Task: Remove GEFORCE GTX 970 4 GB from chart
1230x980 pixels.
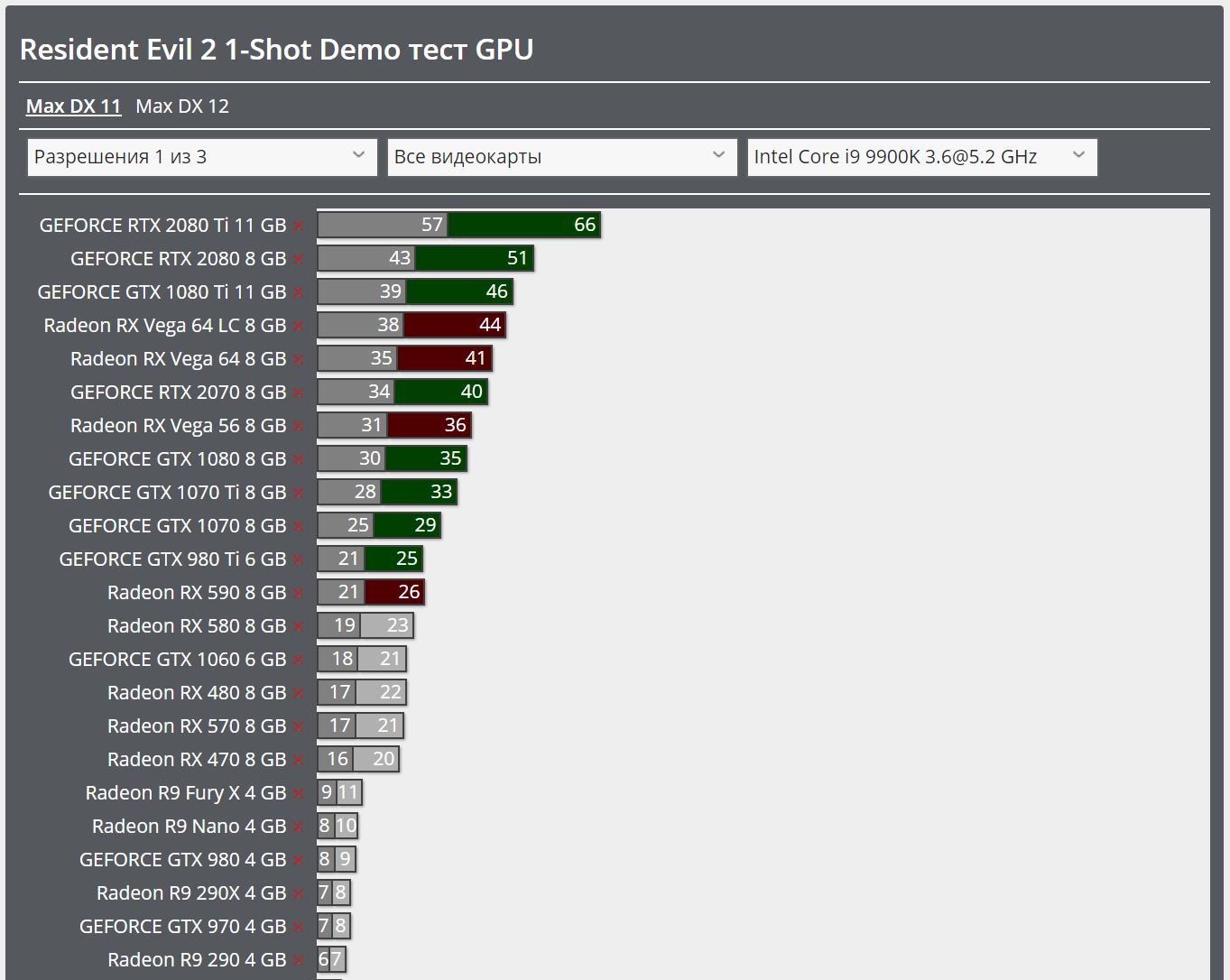Action: point(299,928)
